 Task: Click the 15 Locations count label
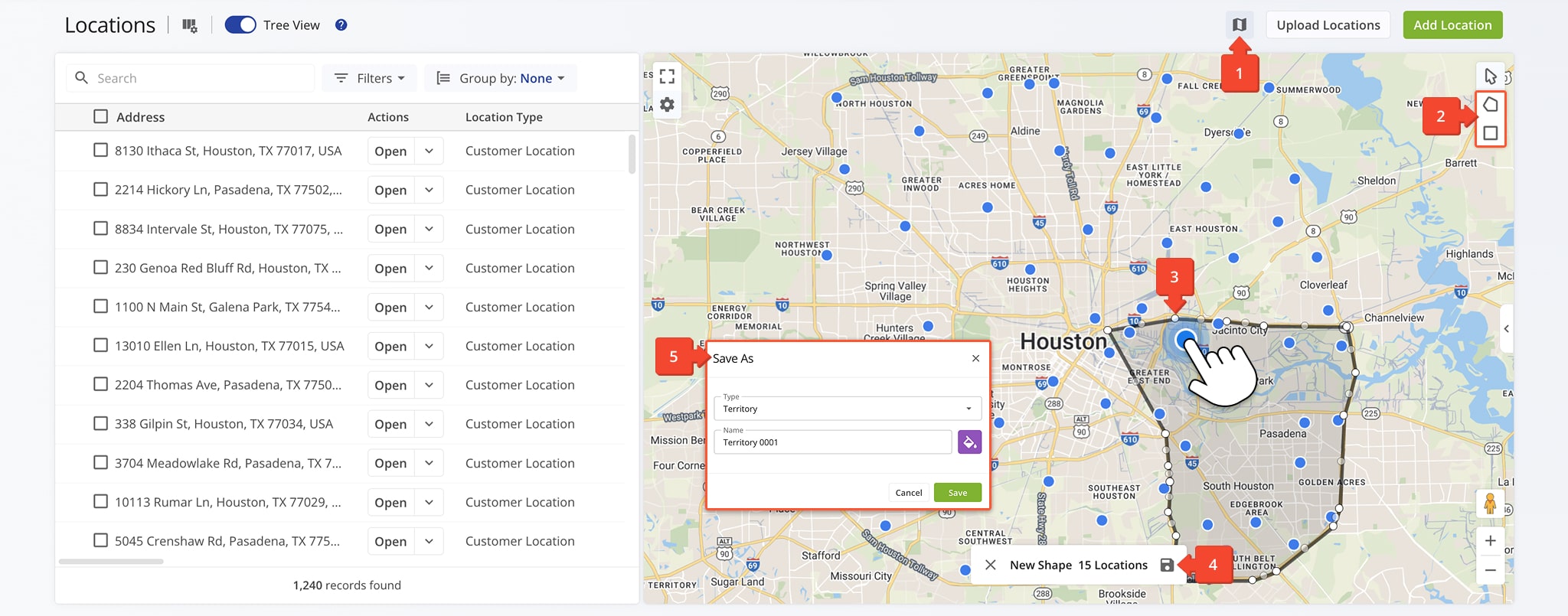(1113, 565)
